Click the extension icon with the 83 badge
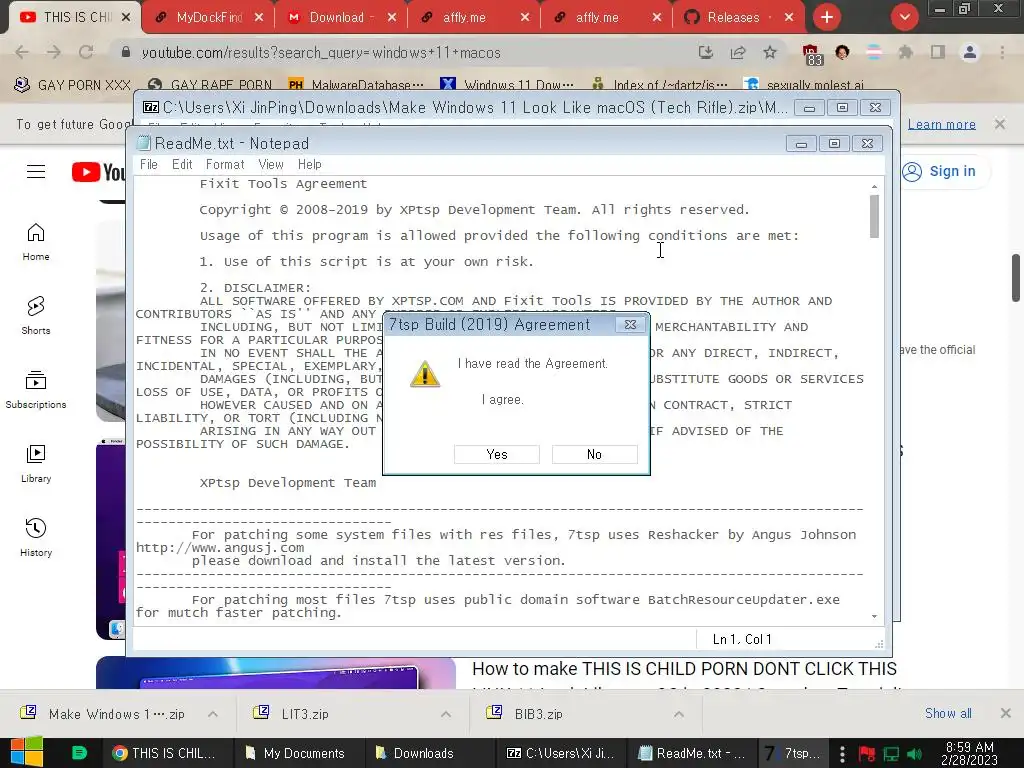The image size is (1024, 768). pyautogui.click(x=811, y=54)
